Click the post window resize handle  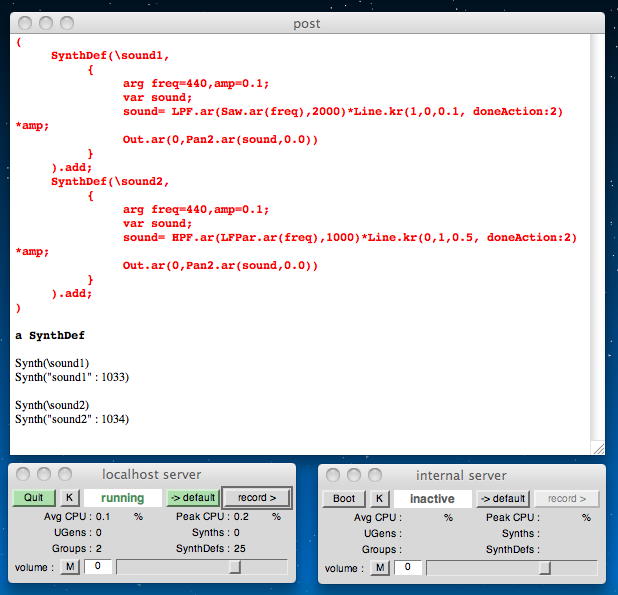click(598, 448)
